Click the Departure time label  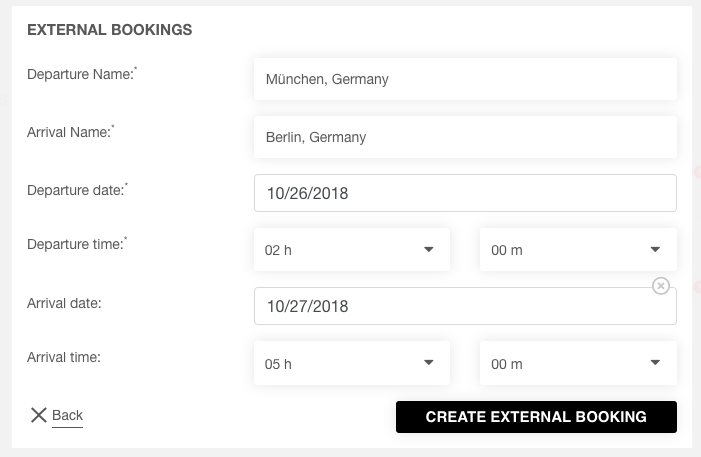coord(76,244)
